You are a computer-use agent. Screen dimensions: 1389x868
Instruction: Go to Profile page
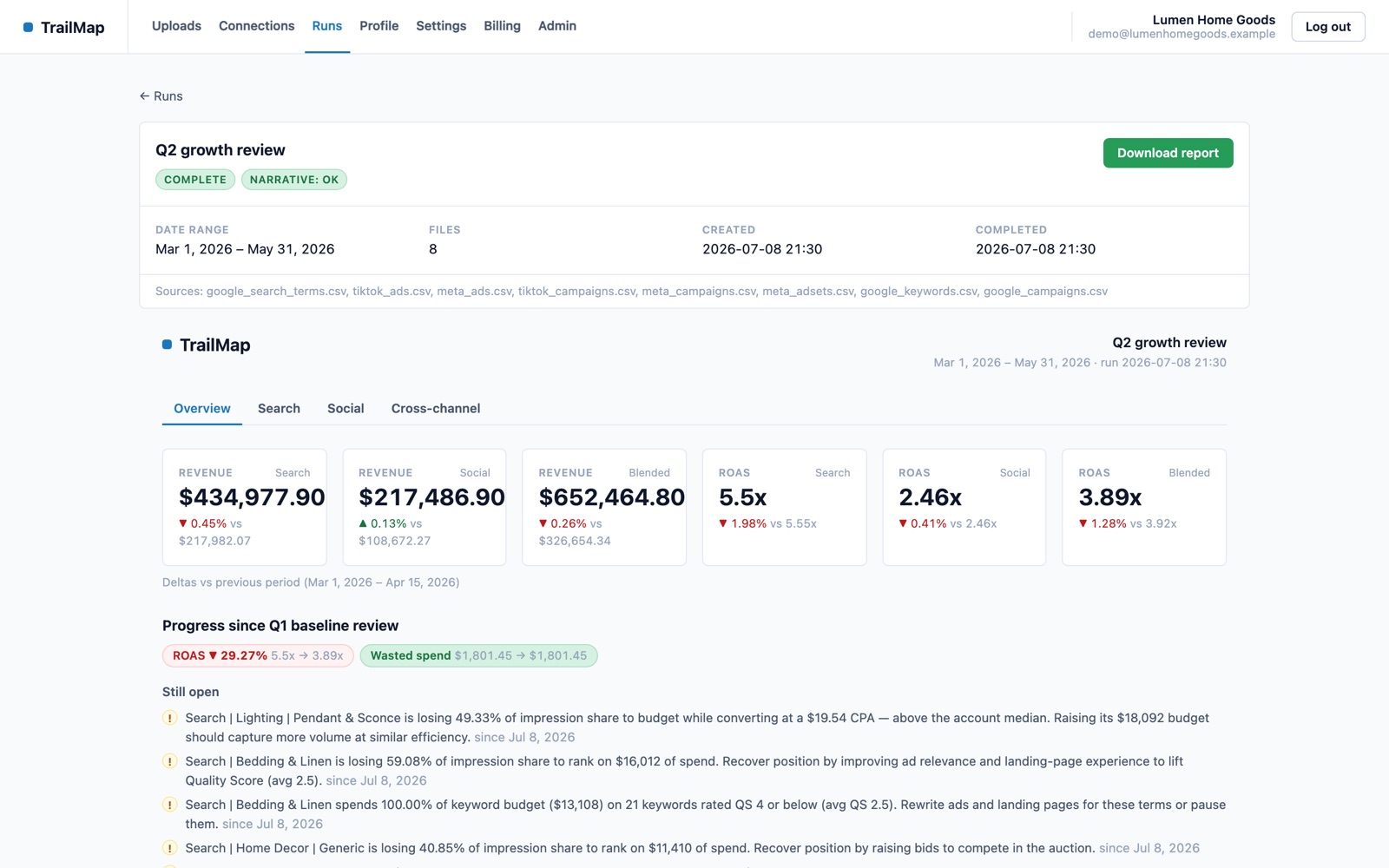pyautogui.click(x=379, y=26)
